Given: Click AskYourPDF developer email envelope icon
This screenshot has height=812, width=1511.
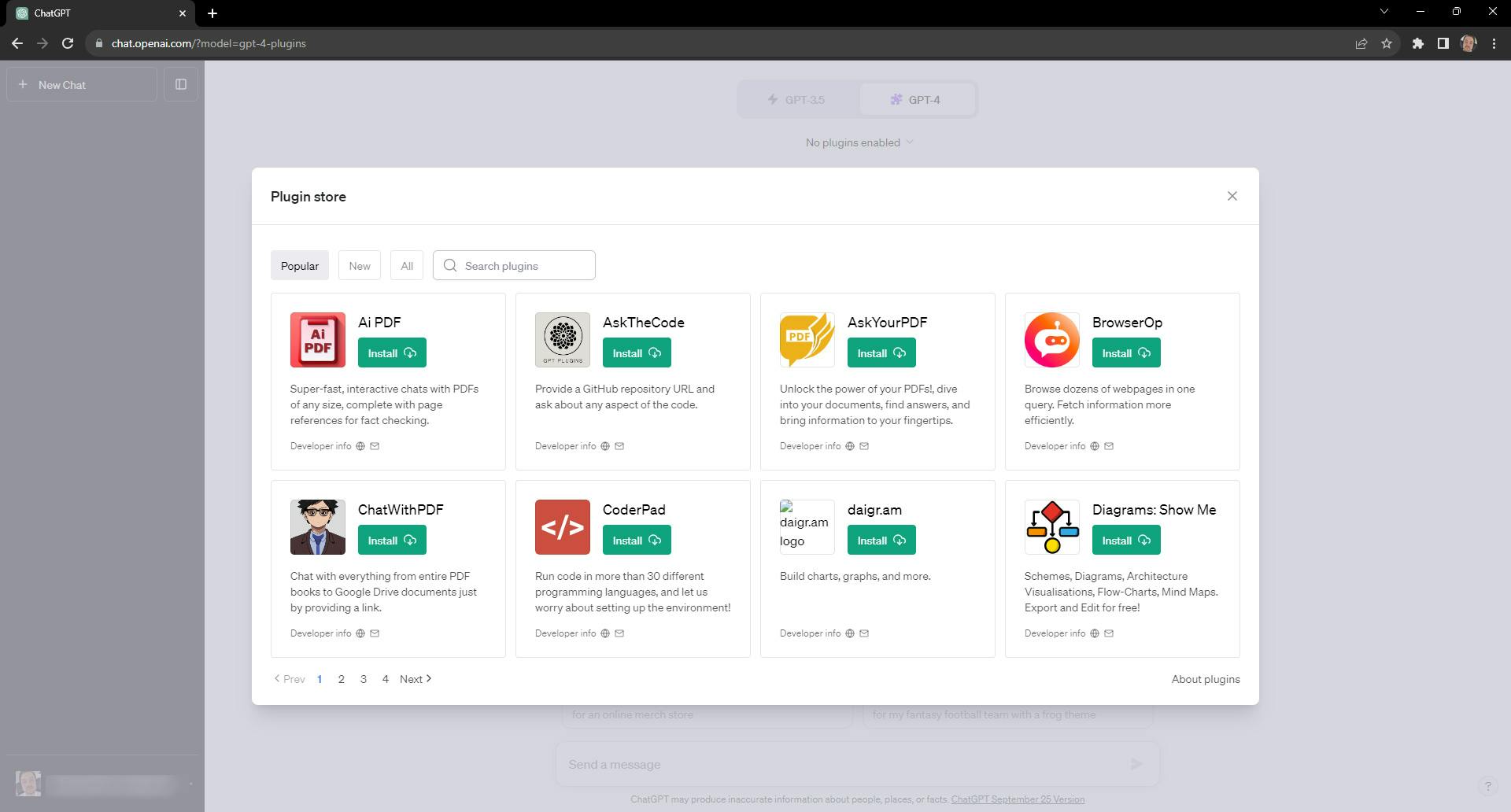Looking at the screenshot, I should pyautogui.click(x=864, y=446).
